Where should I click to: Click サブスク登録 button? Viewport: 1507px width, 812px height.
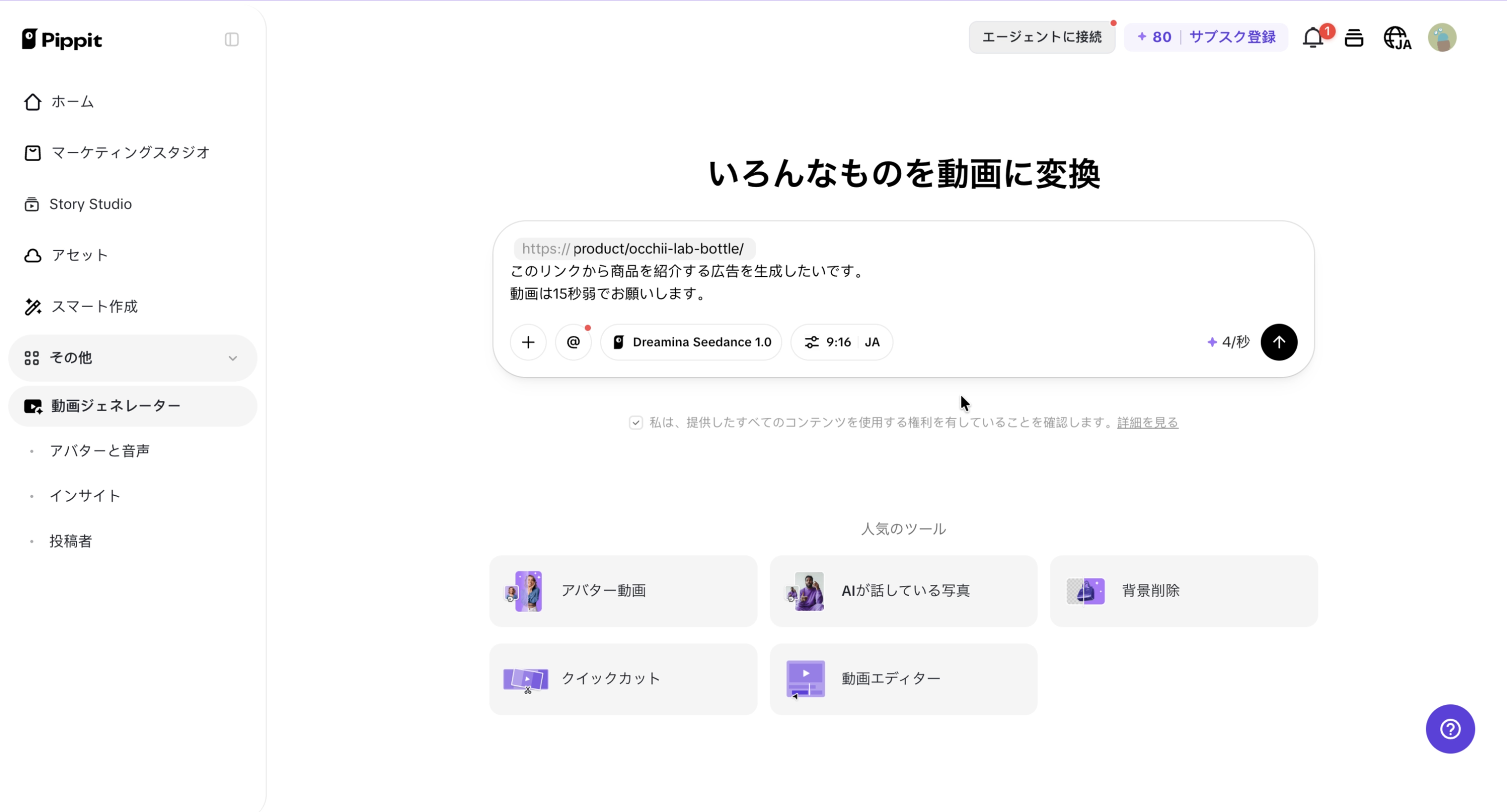click(x=1232, y=37)
